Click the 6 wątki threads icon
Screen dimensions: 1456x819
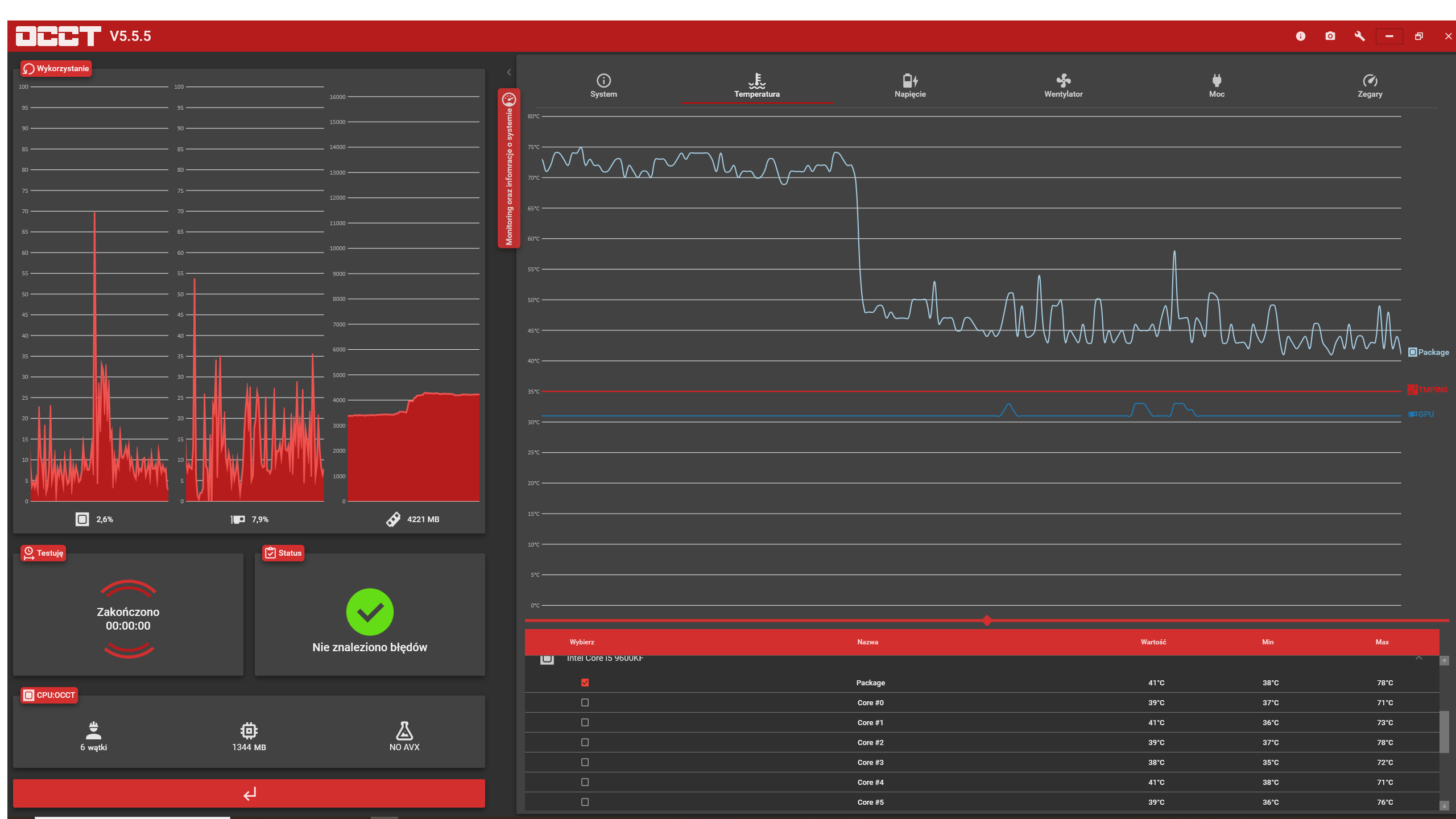coord(93,730)
